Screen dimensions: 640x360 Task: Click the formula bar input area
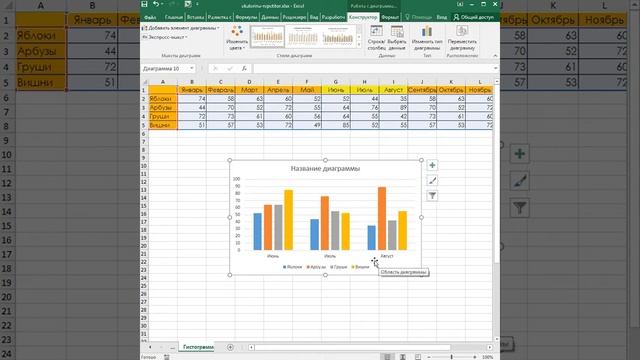pyautogui.click(x=372, y=69)
